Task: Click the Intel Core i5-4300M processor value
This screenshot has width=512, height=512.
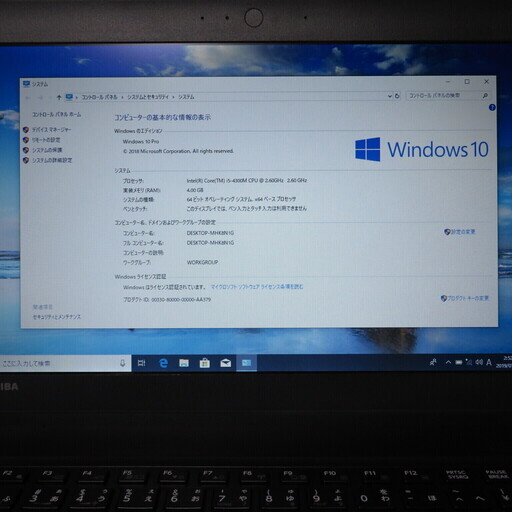Action: [x=247, y=180]
